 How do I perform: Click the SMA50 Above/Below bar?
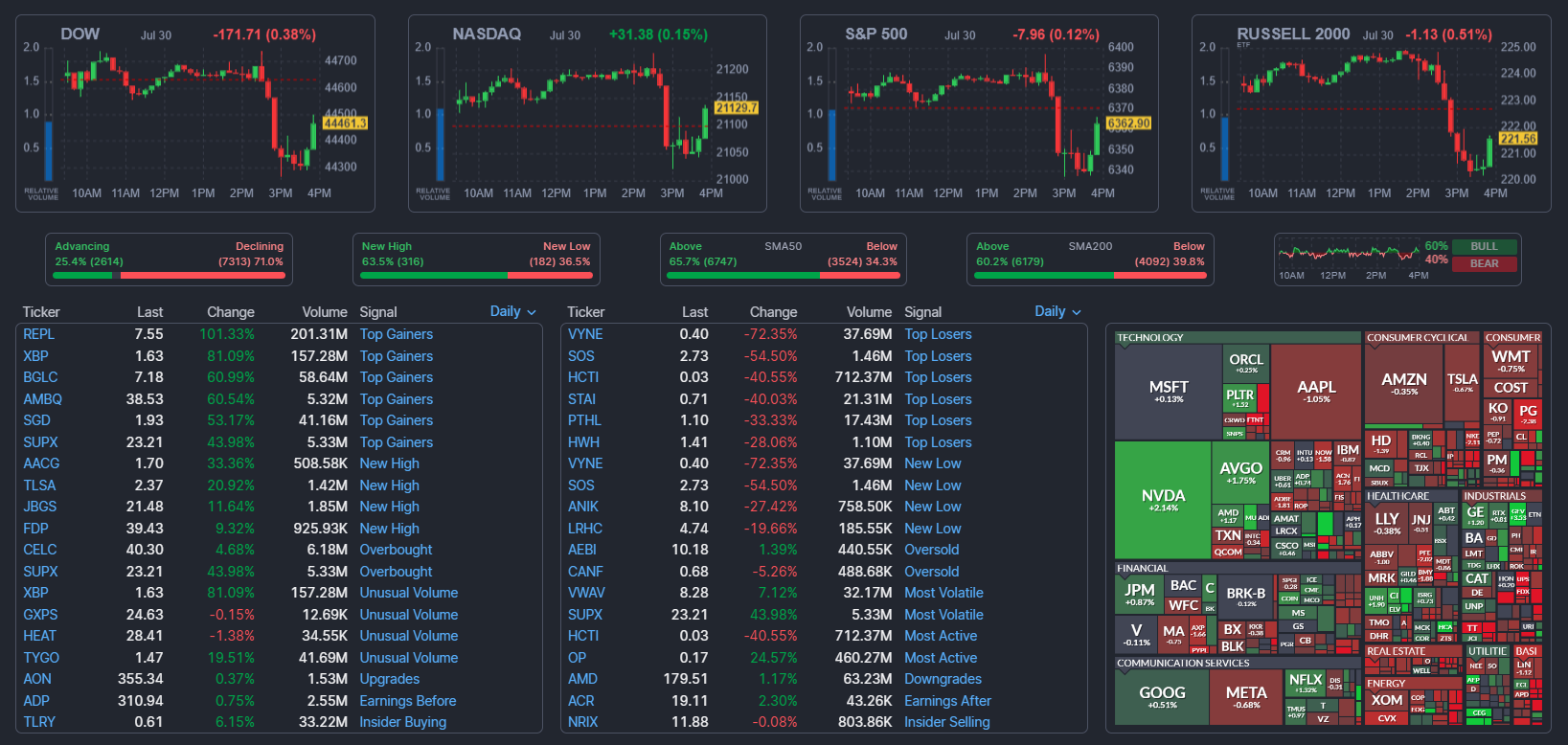pyautogui.click(x=784, y=276)
